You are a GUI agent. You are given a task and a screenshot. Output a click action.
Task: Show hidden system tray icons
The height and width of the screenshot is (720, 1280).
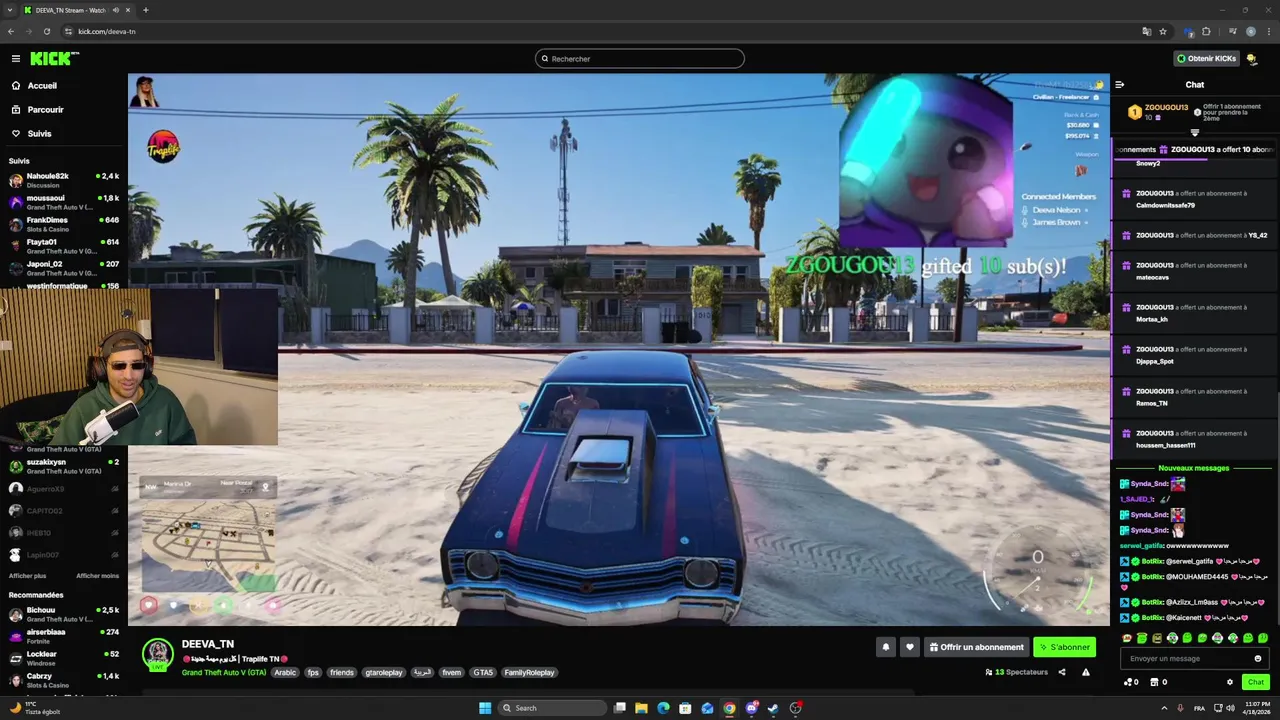(x=1164, y=708)
